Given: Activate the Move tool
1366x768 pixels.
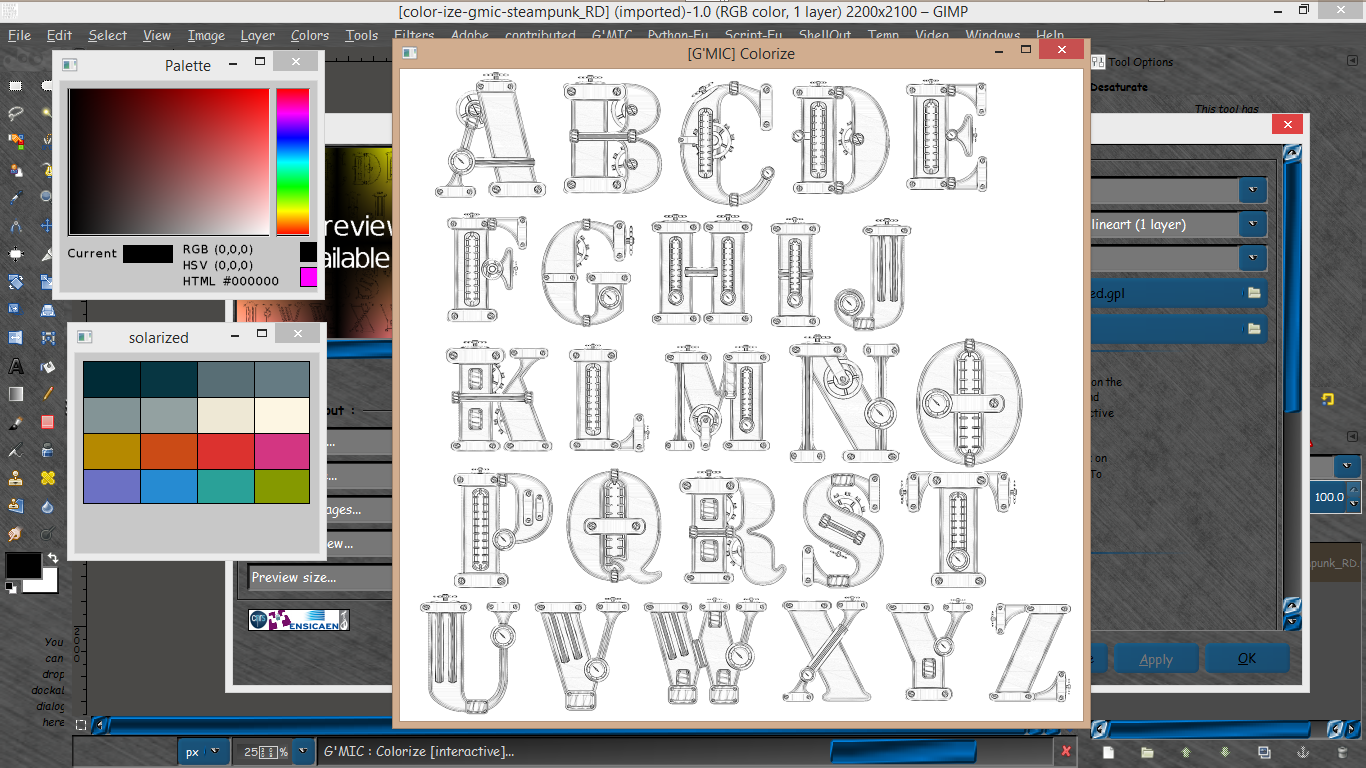Looking at the screenshot, I should click(47, 226).
